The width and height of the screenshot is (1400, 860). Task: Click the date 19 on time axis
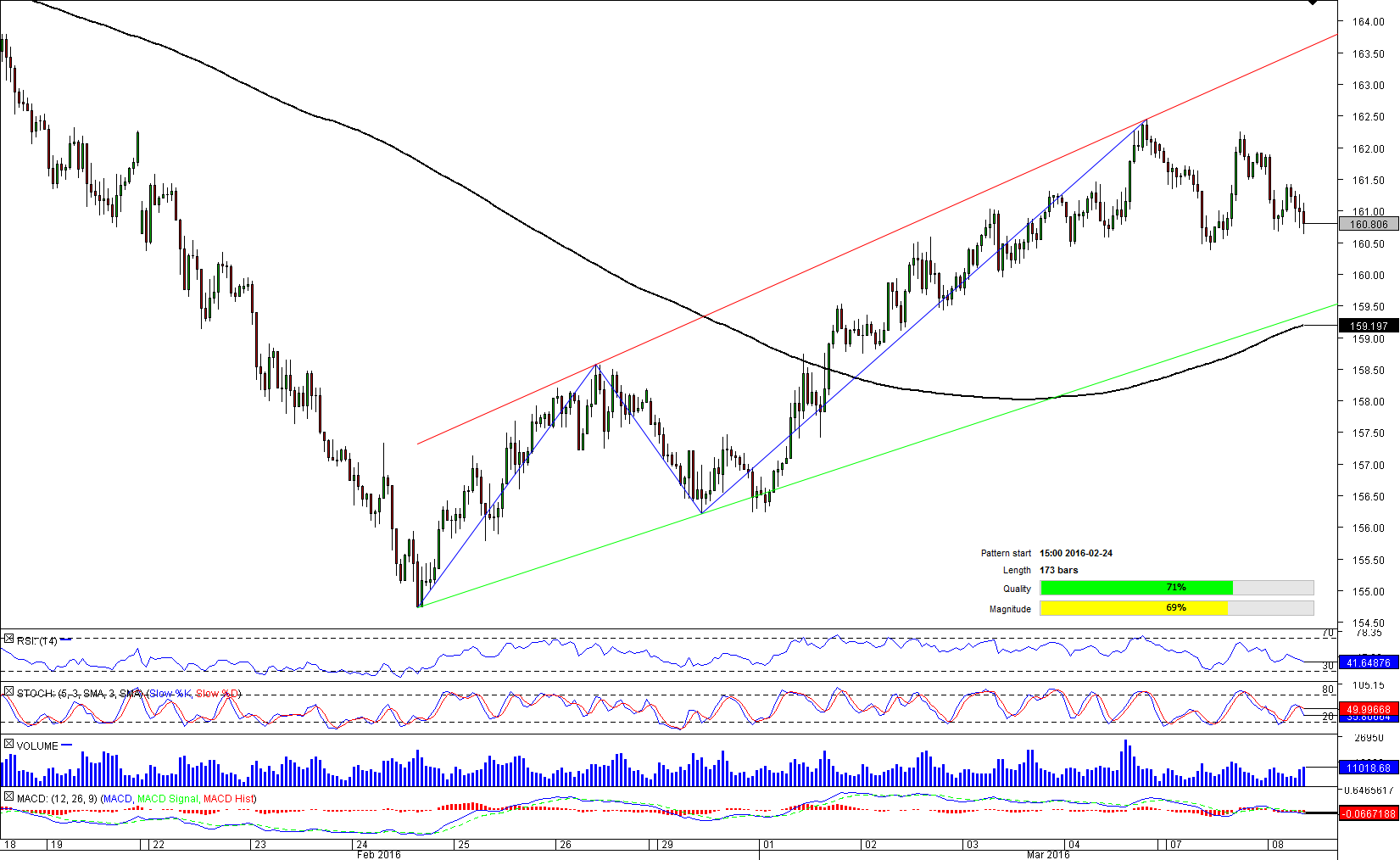point(56,845)
